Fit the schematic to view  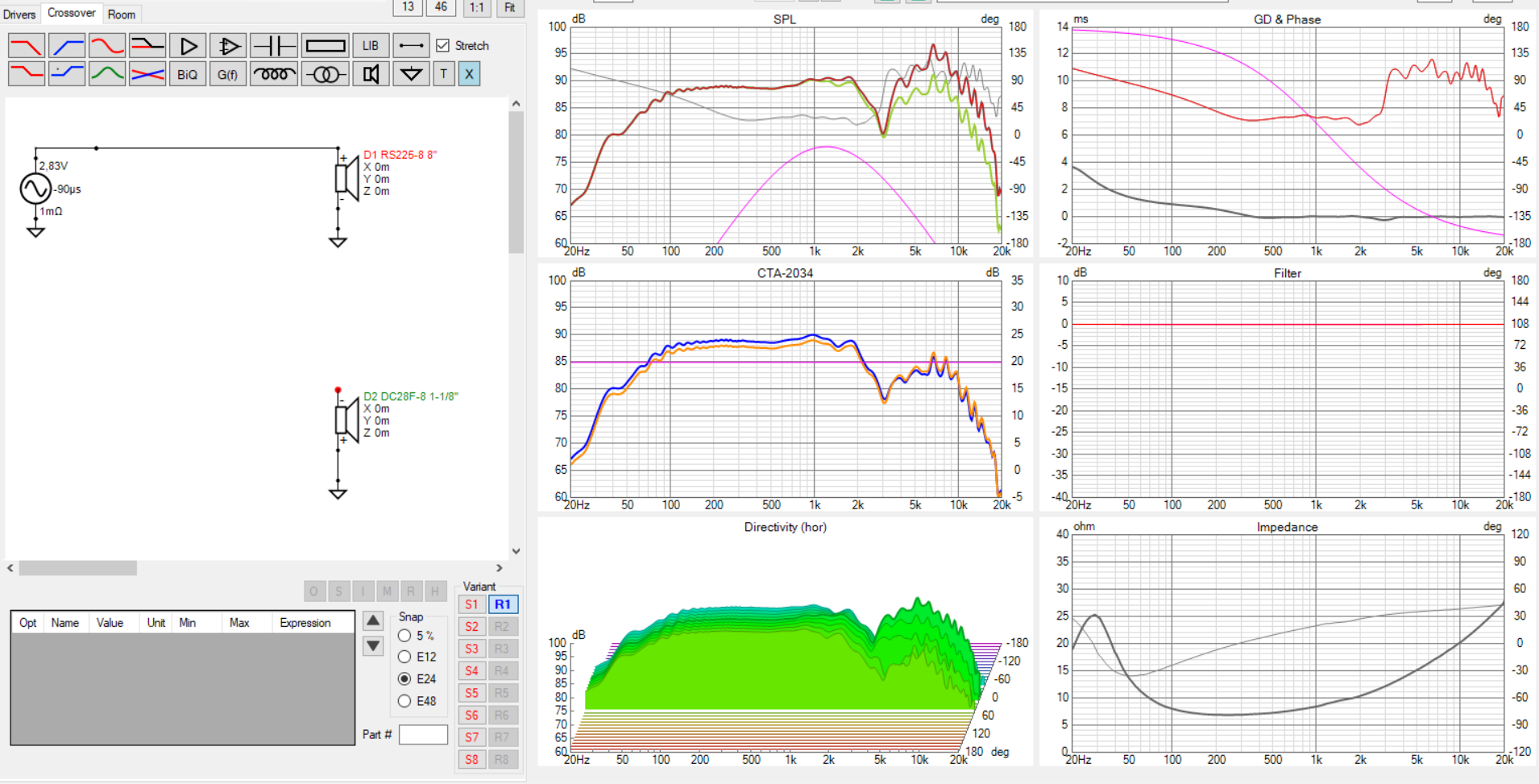tap(509, 7)
